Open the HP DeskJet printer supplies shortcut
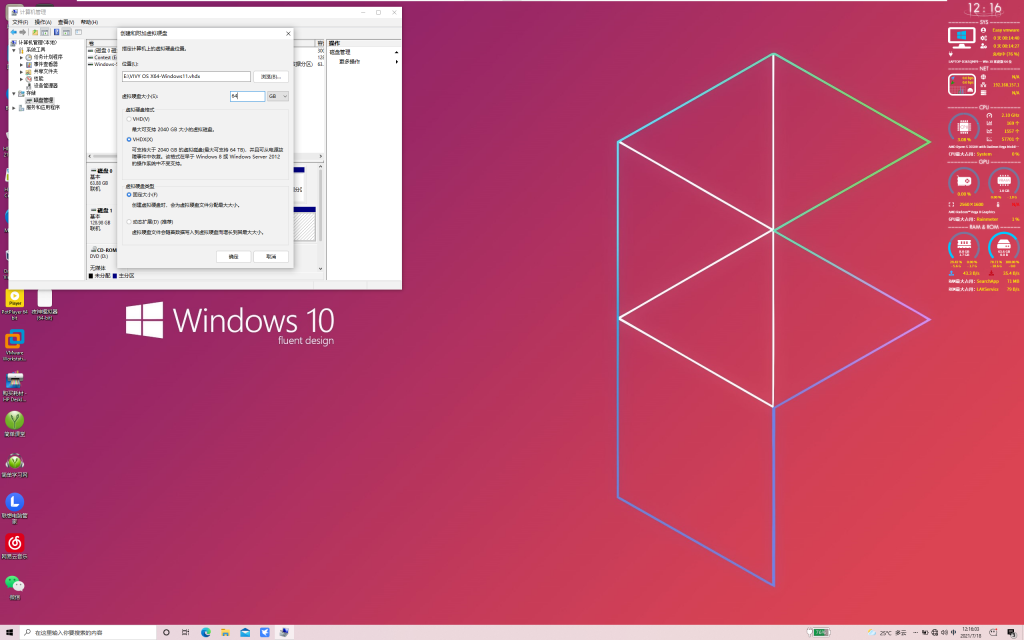The width and height of the screenshot is (1024, 640). point(14,386)
